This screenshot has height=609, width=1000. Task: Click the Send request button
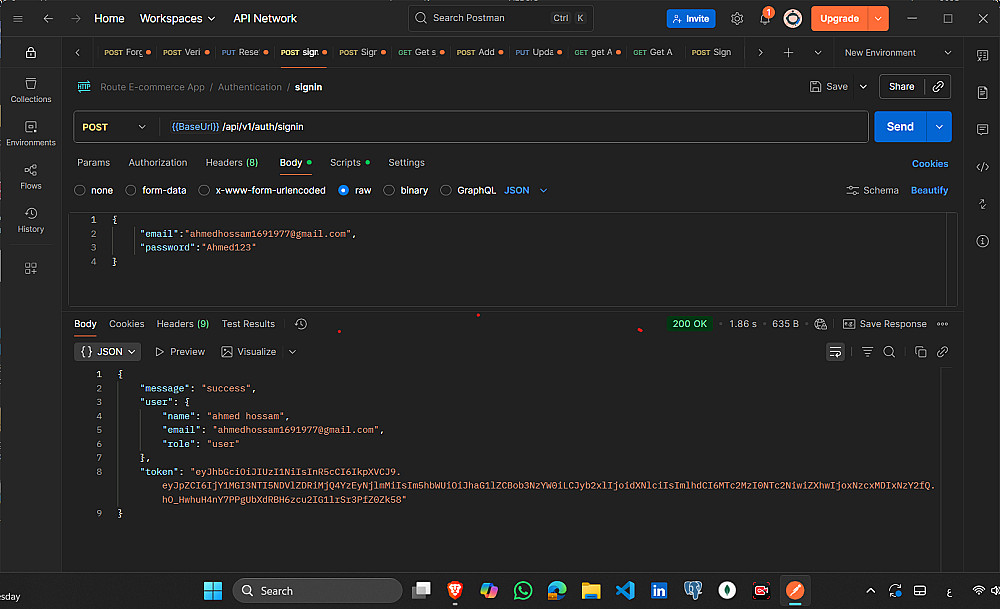click(x=899, y=127)
